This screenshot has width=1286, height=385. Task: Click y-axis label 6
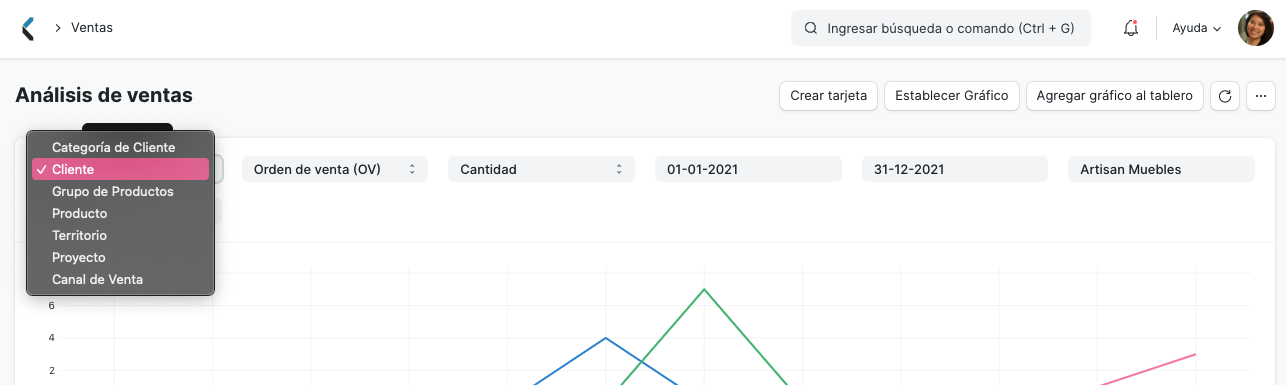point(51,306)
